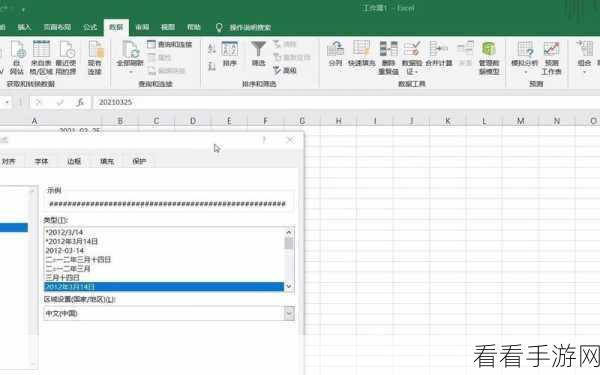
Task: Select 2012-03-14 date type
Action: click(x=164, y=251)
